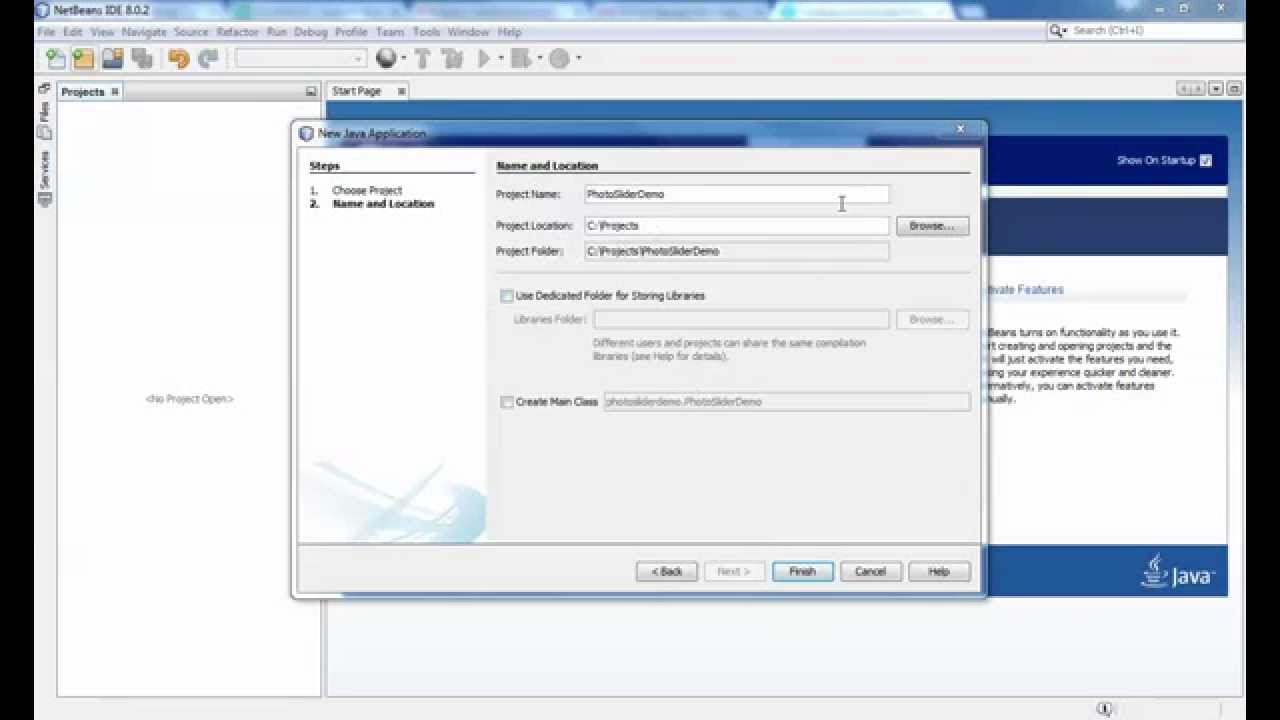Screen dimensions: 1280x720
Task: Open the Edit menu
Action: coord(73,32)
